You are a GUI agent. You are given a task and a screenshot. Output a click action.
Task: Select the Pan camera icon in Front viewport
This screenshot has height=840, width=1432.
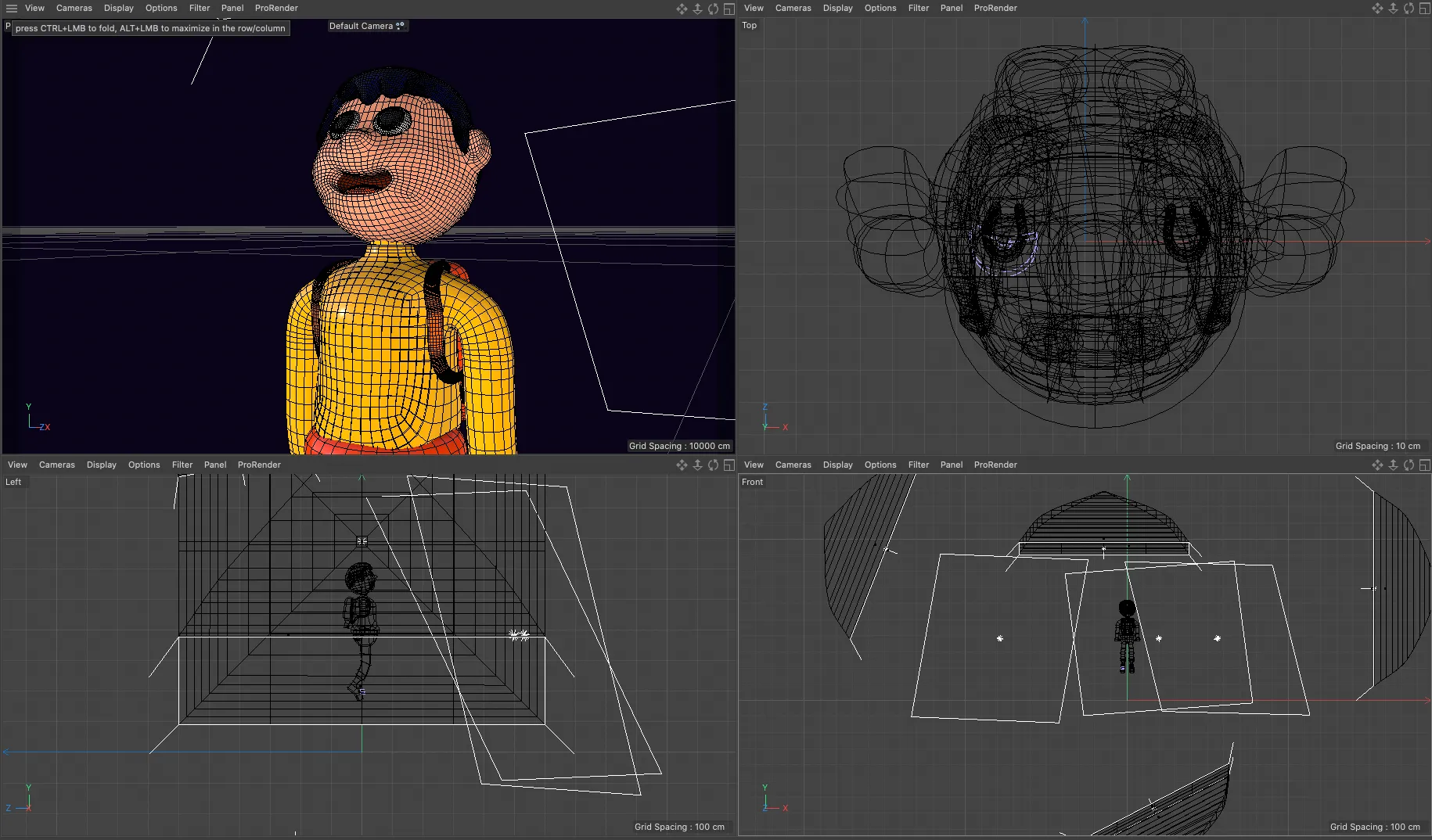[1377, 465]
